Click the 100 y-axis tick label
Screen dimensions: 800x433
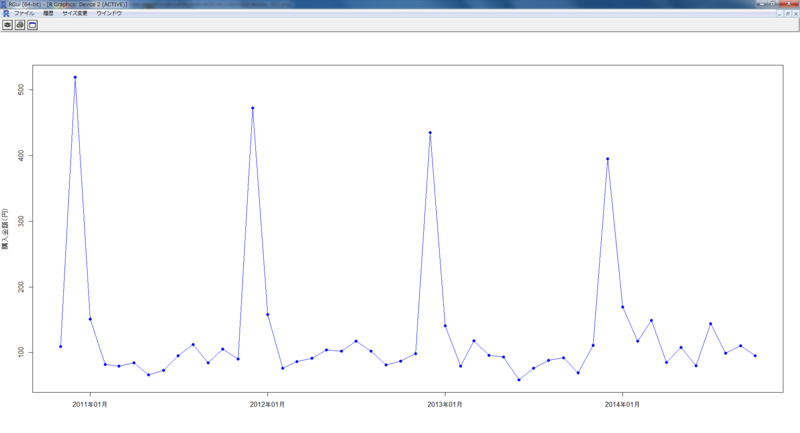(x=21, y=352)
